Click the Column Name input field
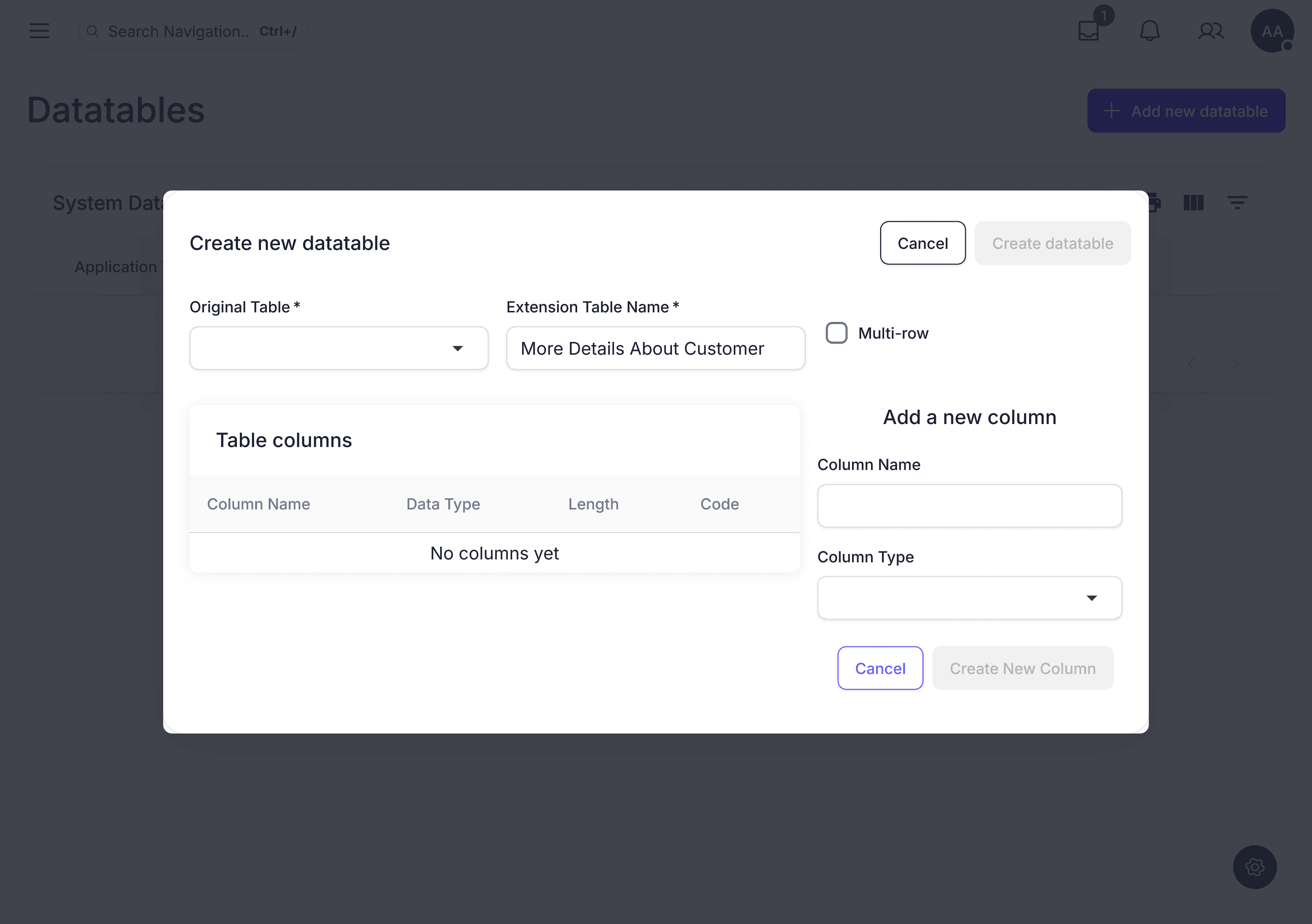Screen dimensions: 1312x924 [970, 506]
